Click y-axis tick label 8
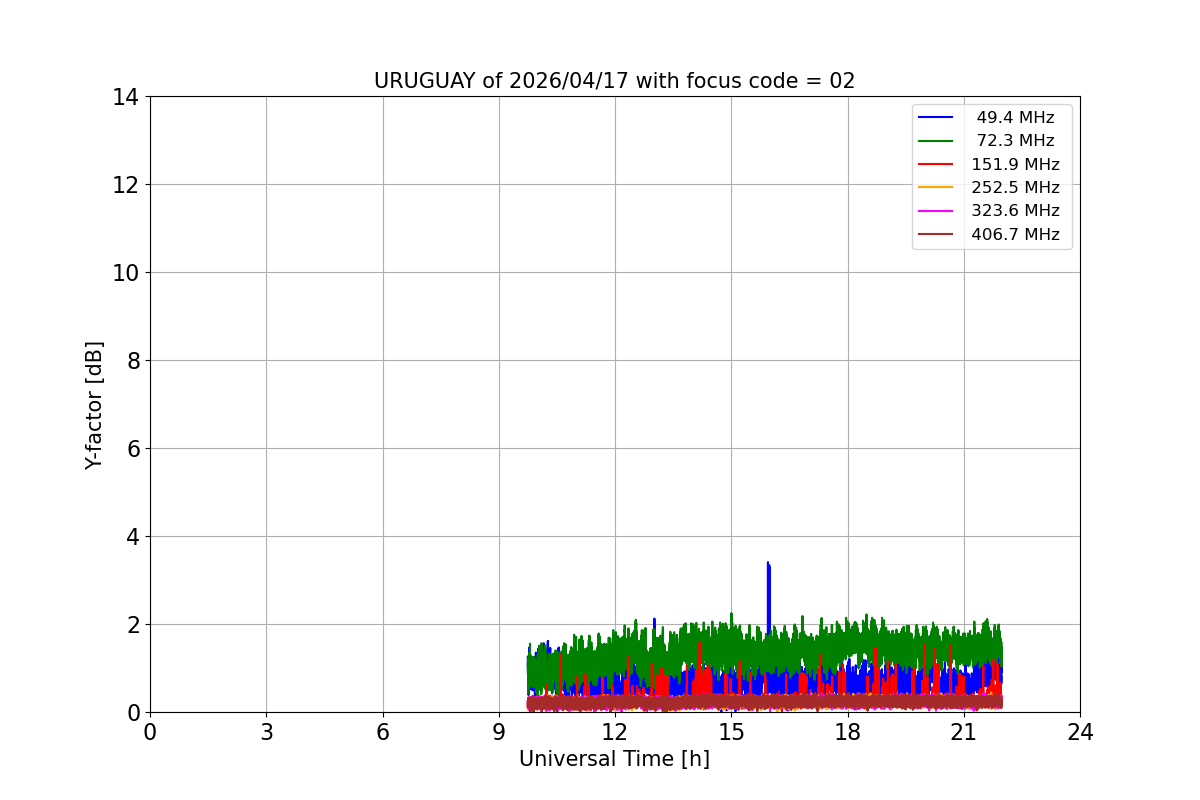 [132, 361]
